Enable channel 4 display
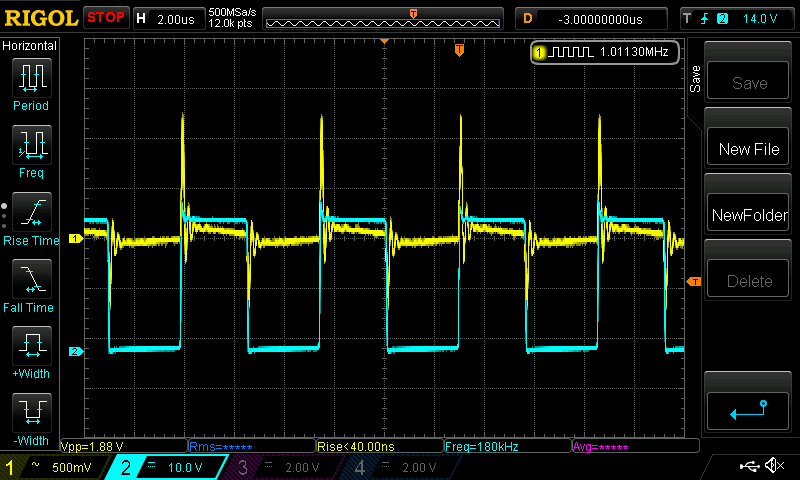This screenshot has width=800, height=480. coord(399,467)
